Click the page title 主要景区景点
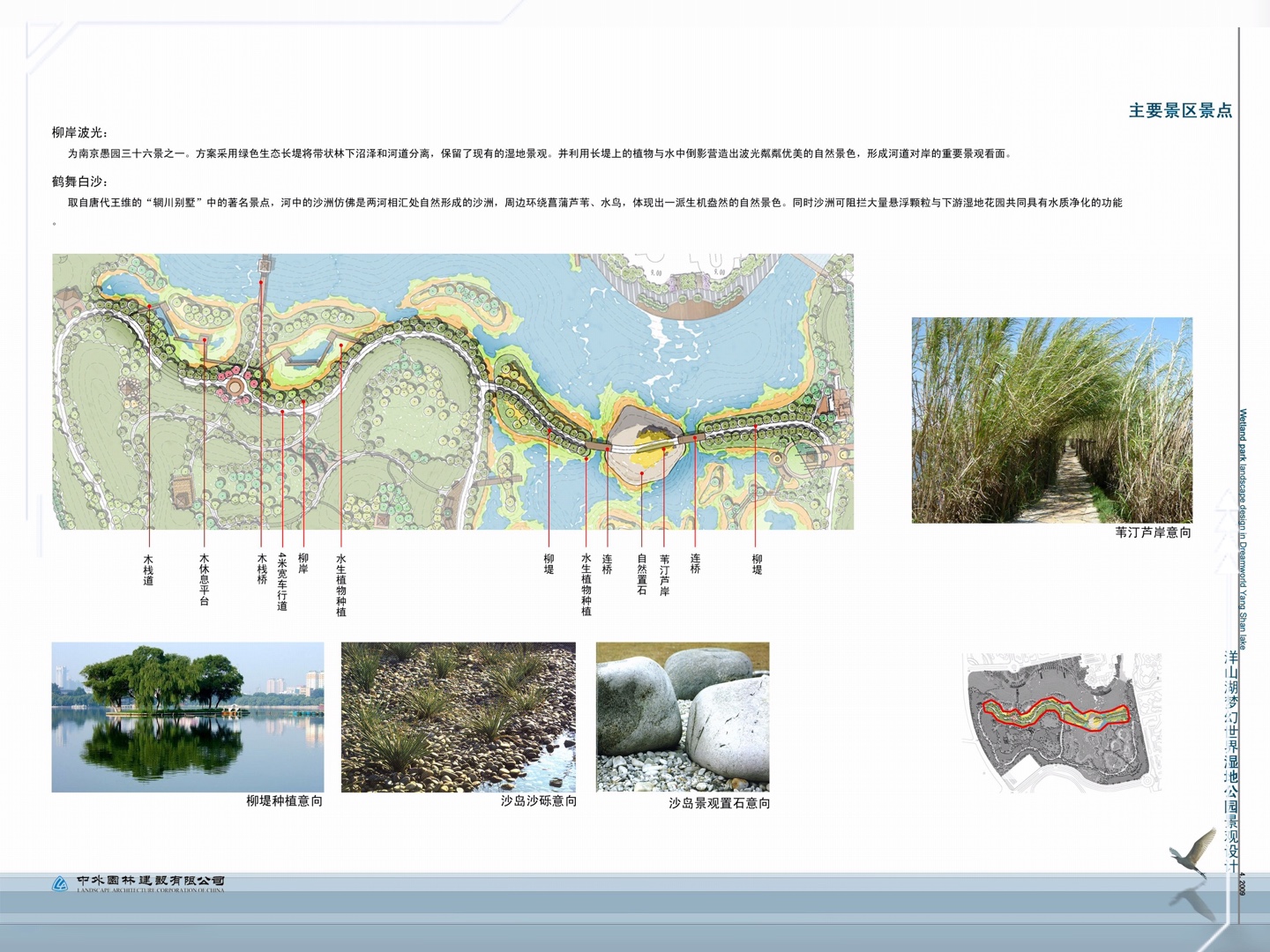Screen dimensions: 1270x952 point(1180,110)
